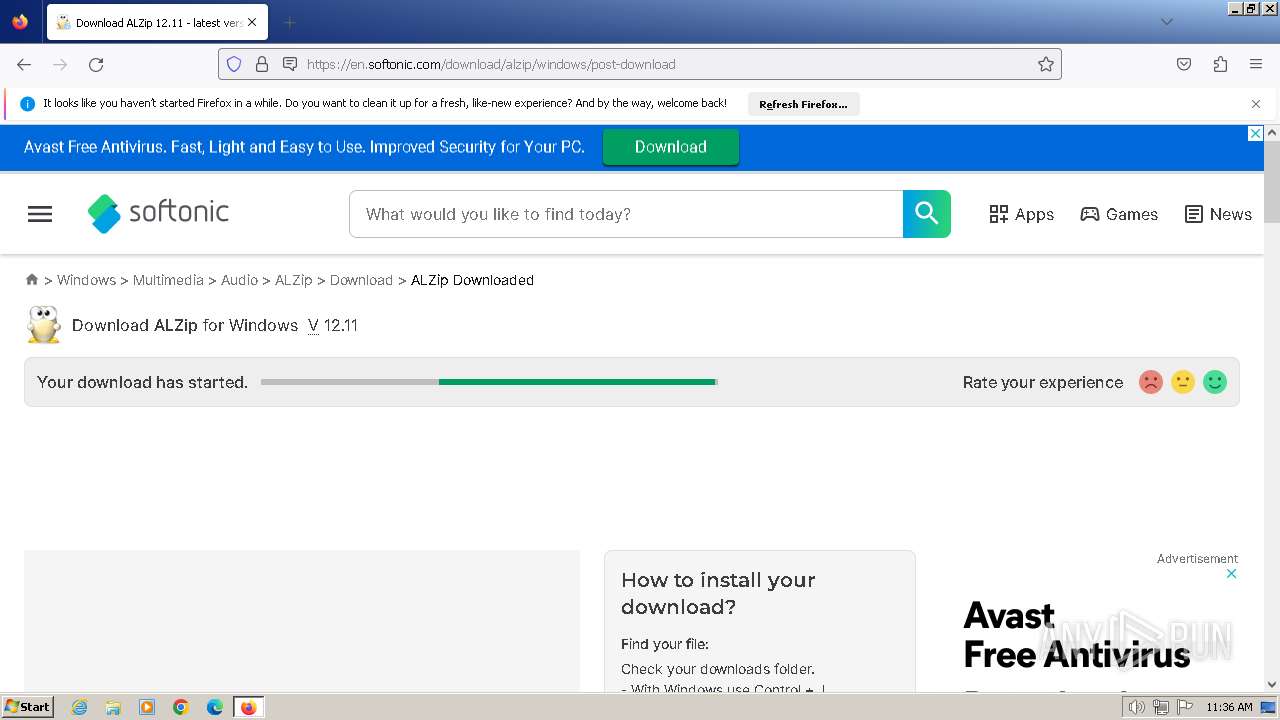The width and height of the screenshot is (1280, 720).
Task: Click the taskbar clock showing 11:36 AM
Action: point(1229,707)
